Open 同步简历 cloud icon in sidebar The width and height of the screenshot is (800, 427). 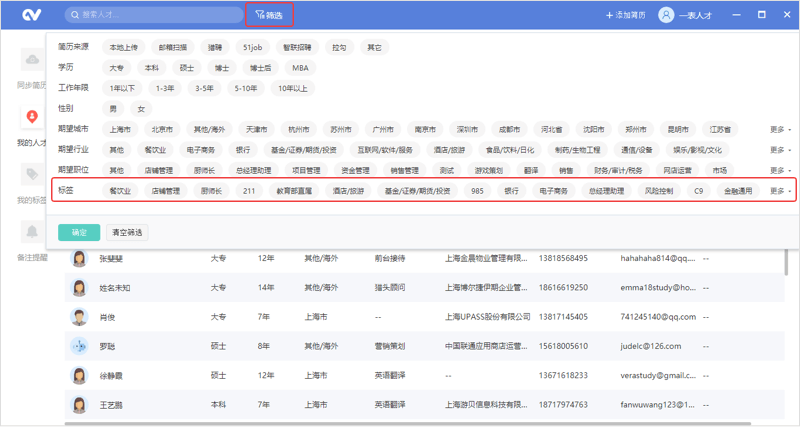[32, 60]
